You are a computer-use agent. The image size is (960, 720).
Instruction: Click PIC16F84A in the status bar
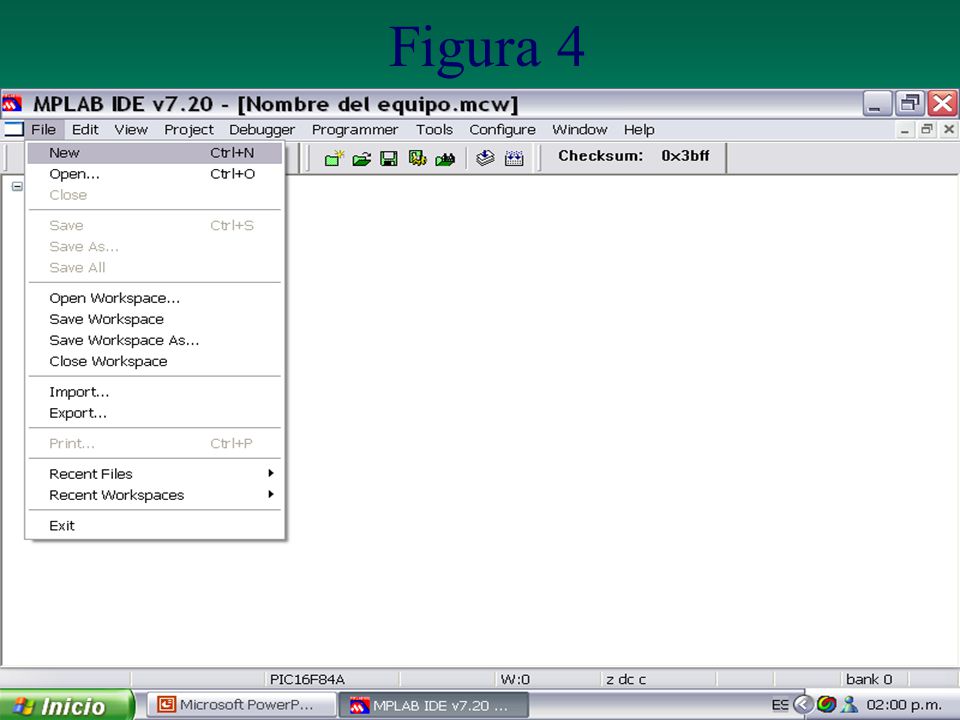pos(307,679)
